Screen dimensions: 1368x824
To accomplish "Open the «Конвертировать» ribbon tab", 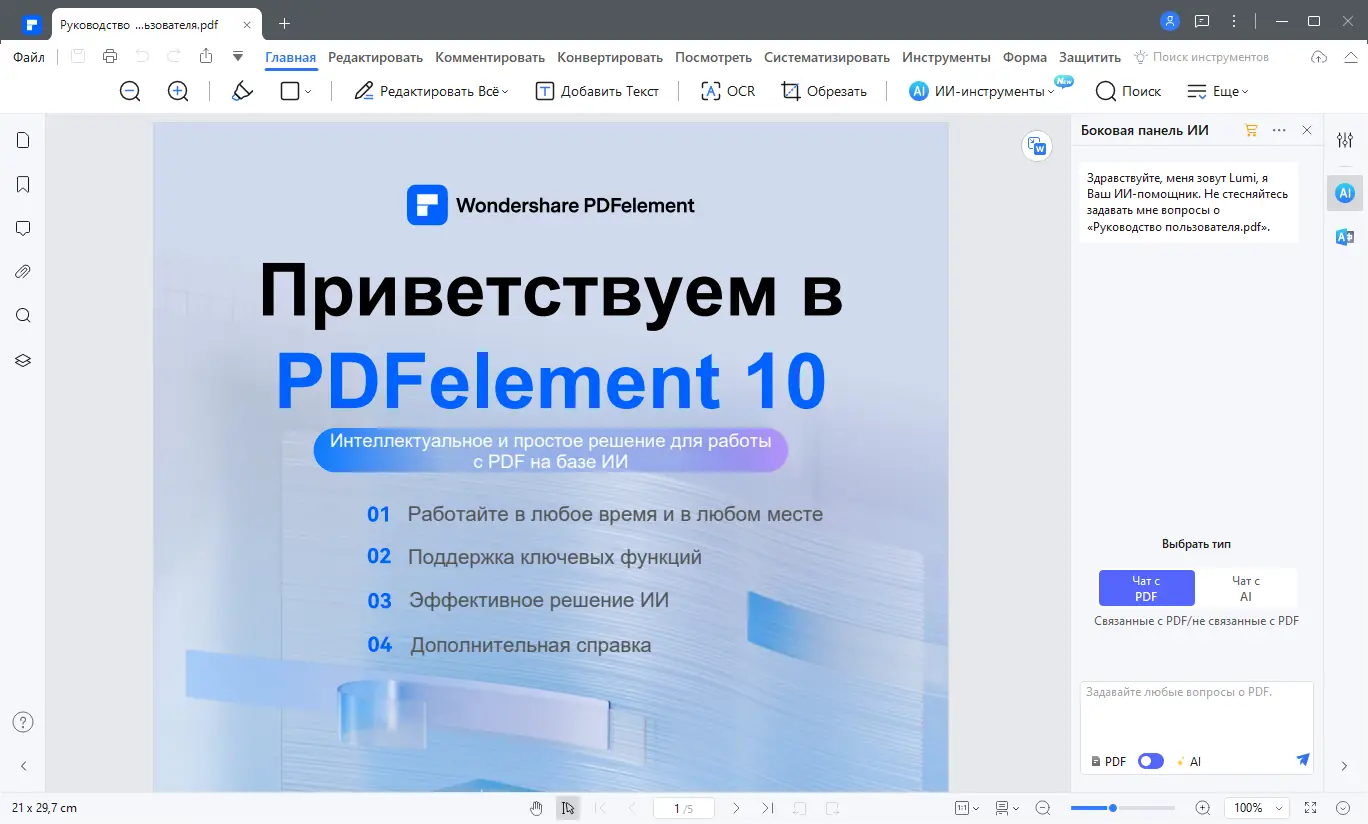I will click(610, 57).
